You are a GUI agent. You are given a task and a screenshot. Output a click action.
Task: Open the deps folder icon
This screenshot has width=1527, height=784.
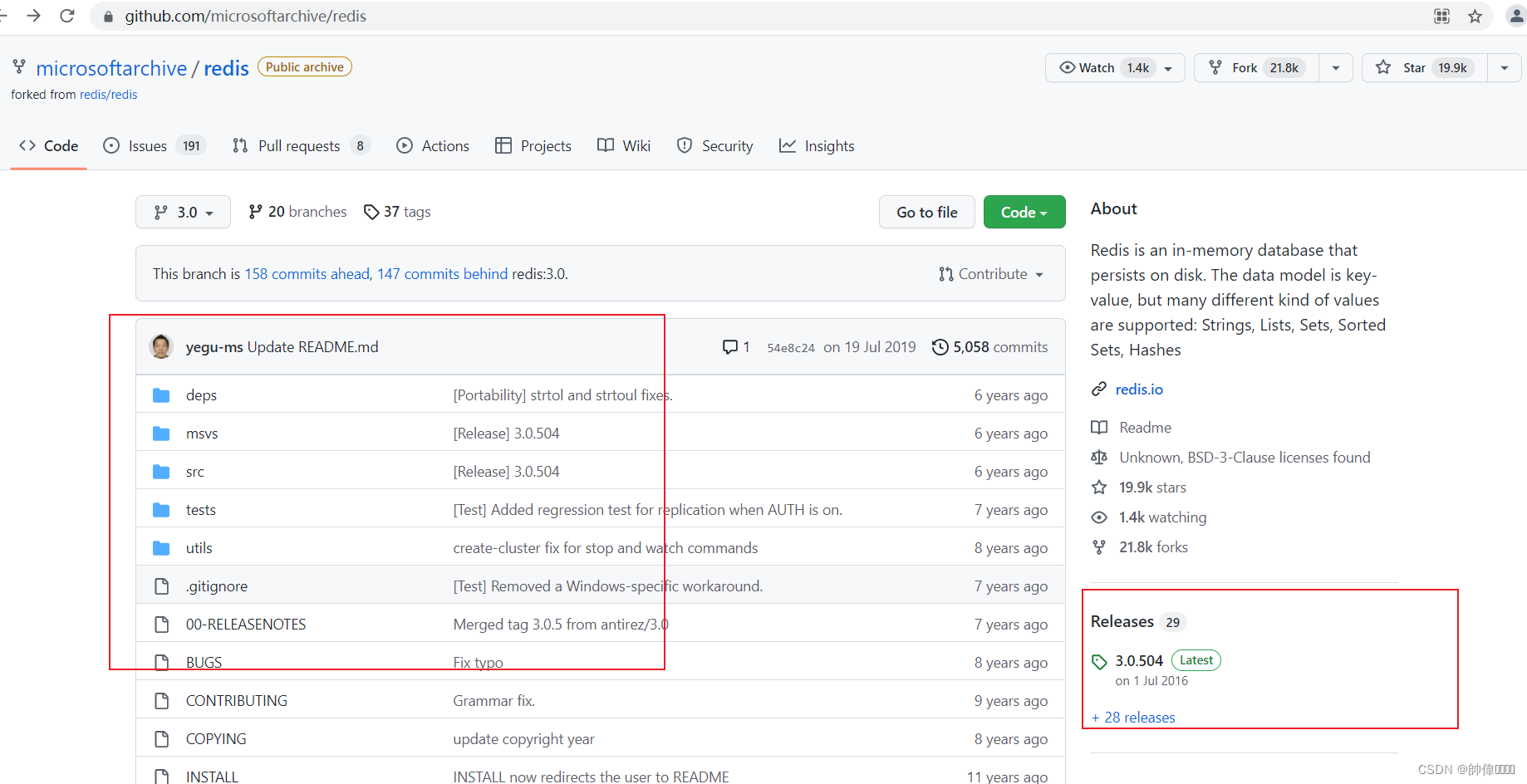(x=160, y=394)
